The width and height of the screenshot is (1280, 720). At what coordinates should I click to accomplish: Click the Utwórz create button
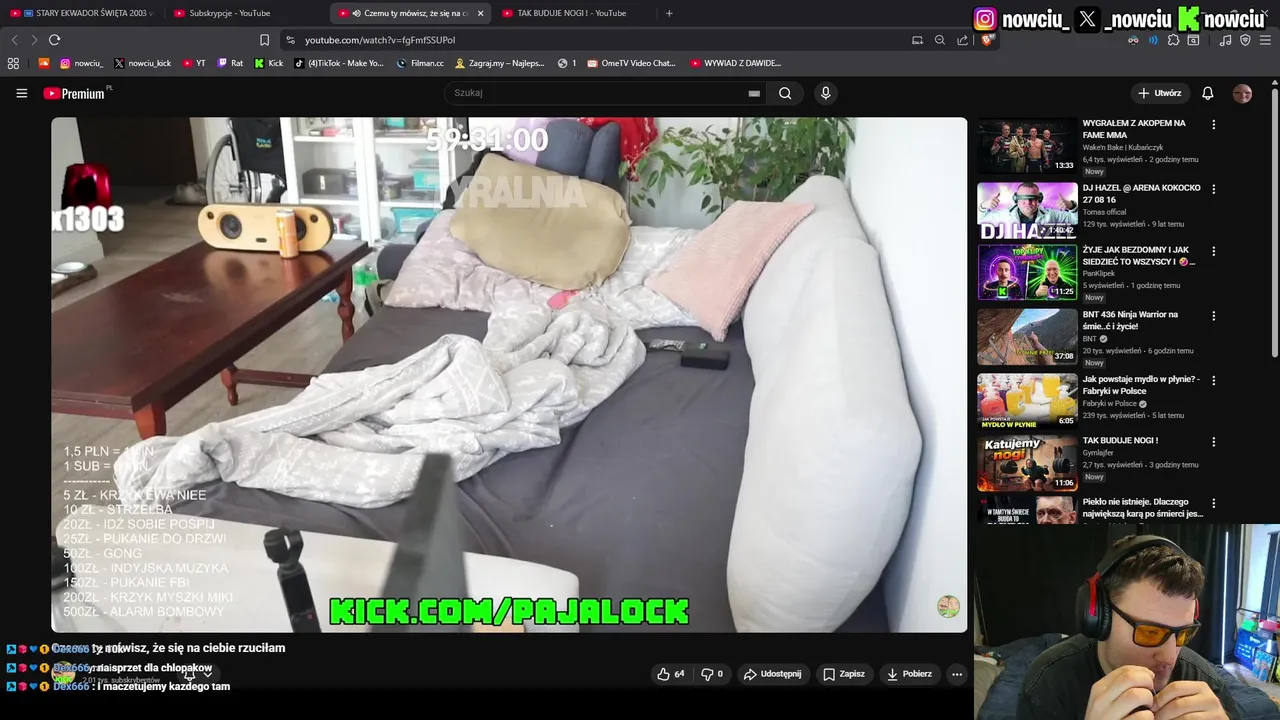point(1160,93)
